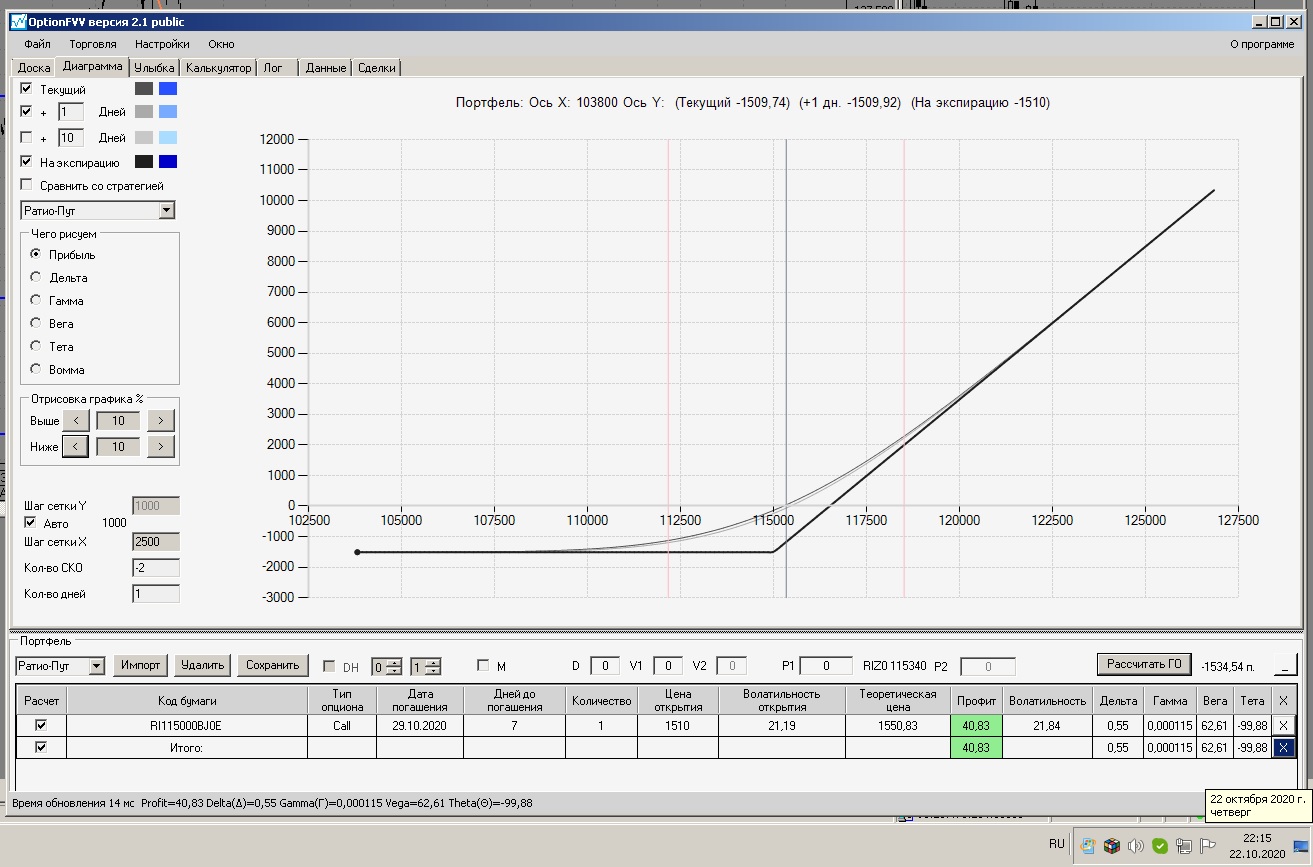Click the network connection tray icon
1313x867 pixels.
coord(1184,845)
